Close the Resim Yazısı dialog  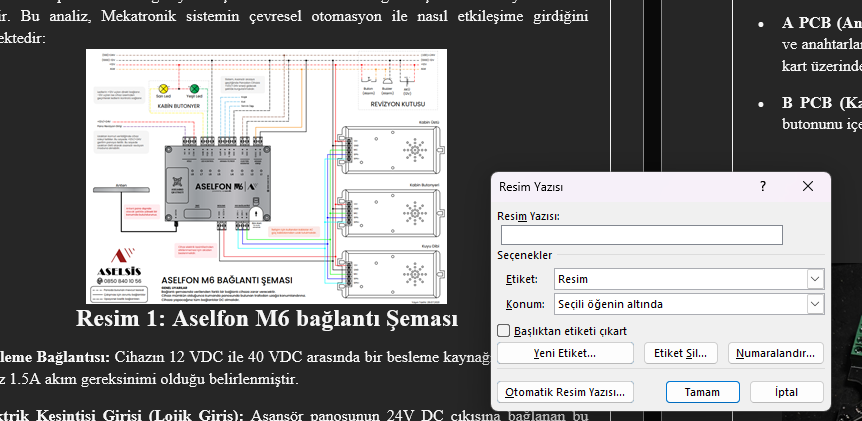808,186
